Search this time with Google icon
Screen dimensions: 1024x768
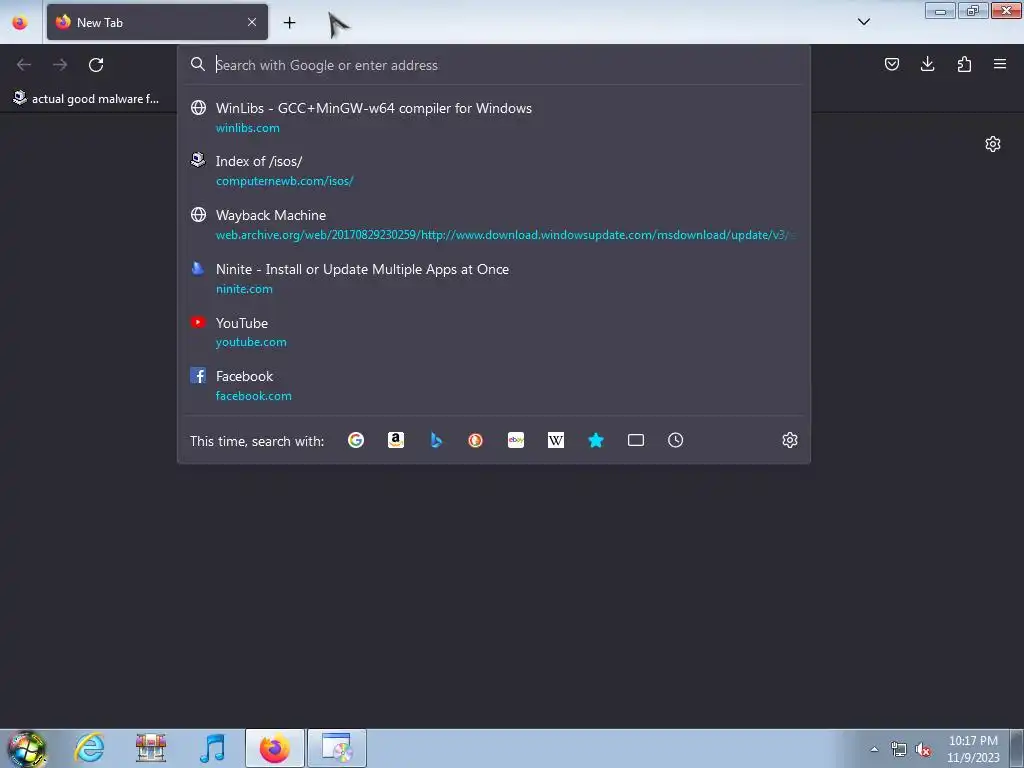tap(356, 440)
